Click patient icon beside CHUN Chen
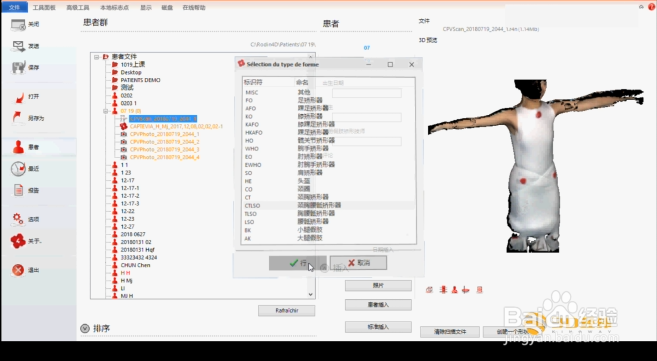Viewport: 657px width, 361px height. click(115, 265)
